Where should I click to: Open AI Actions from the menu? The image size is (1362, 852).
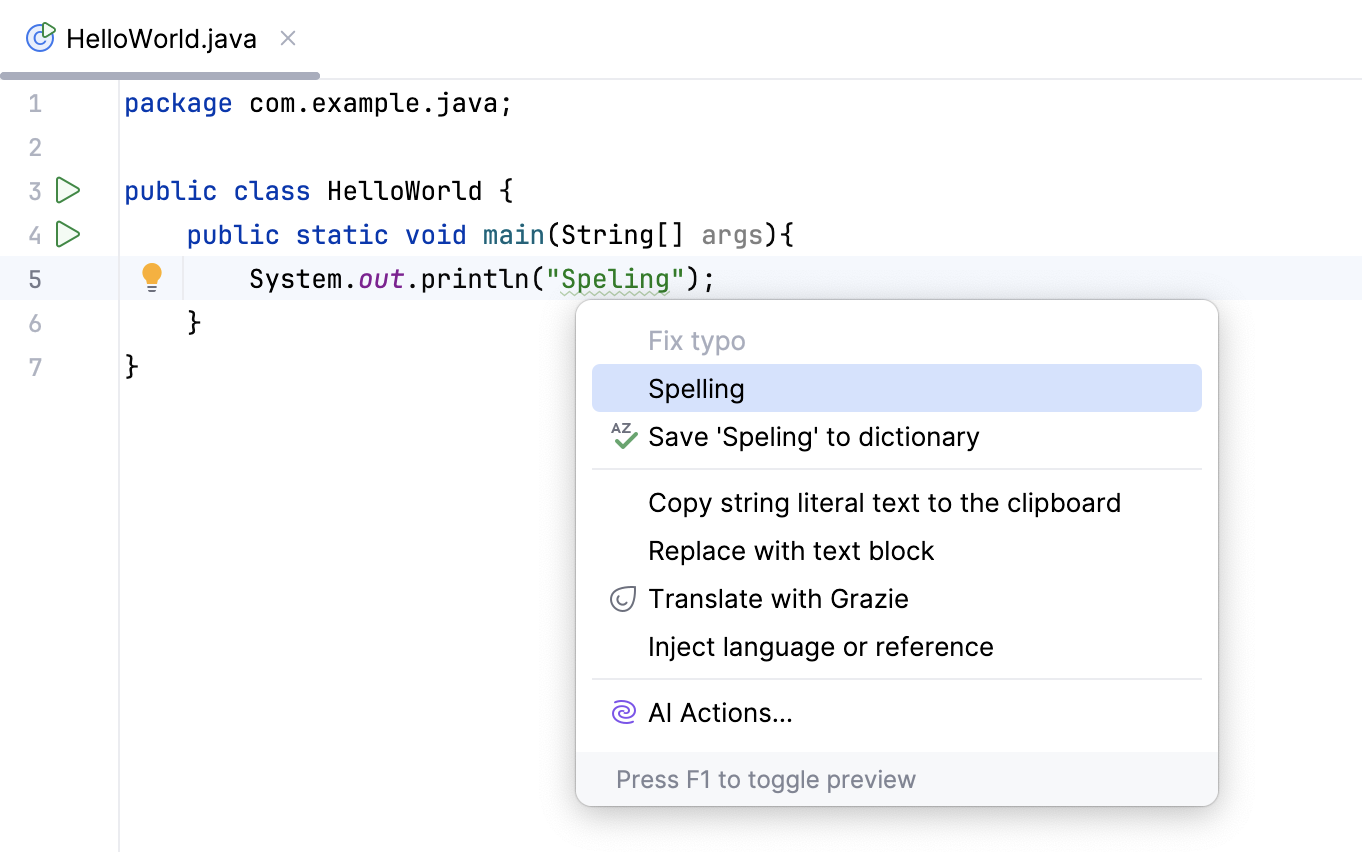click(719, 712)
